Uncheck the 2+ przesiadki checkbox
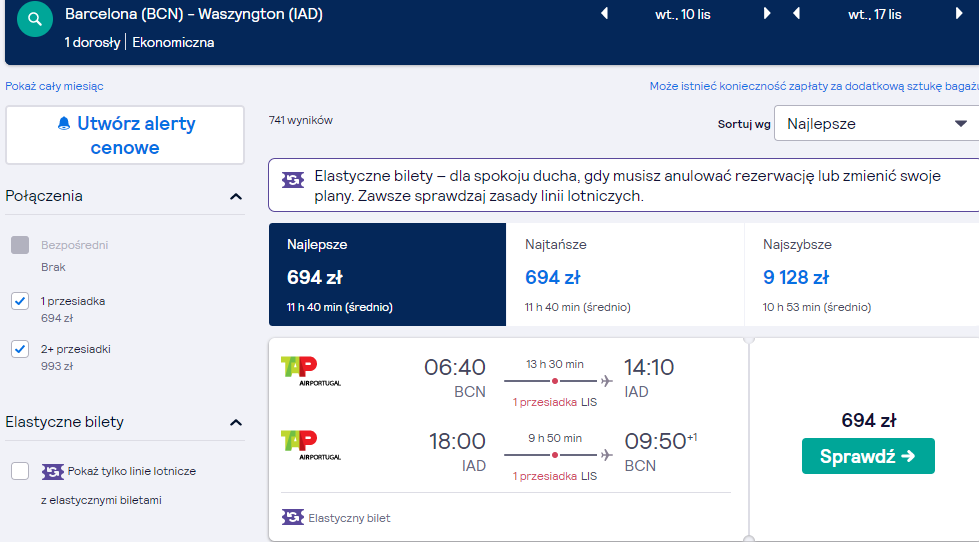This screenshot has width=979, height=542. pyautogui.click(x=20, y=348)
